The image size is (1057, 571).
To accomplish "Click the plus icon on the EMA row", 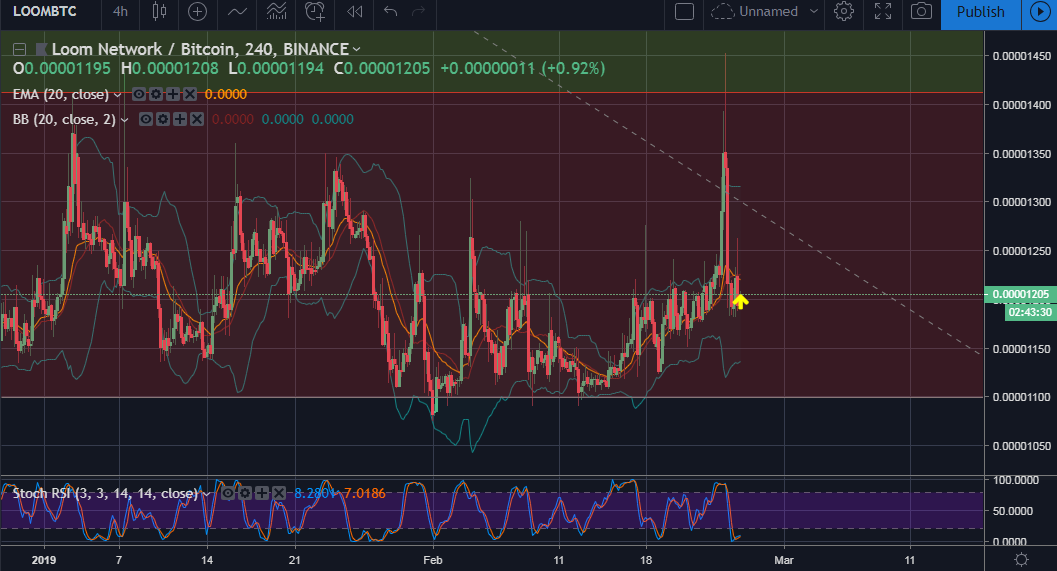I will [173, 94].
